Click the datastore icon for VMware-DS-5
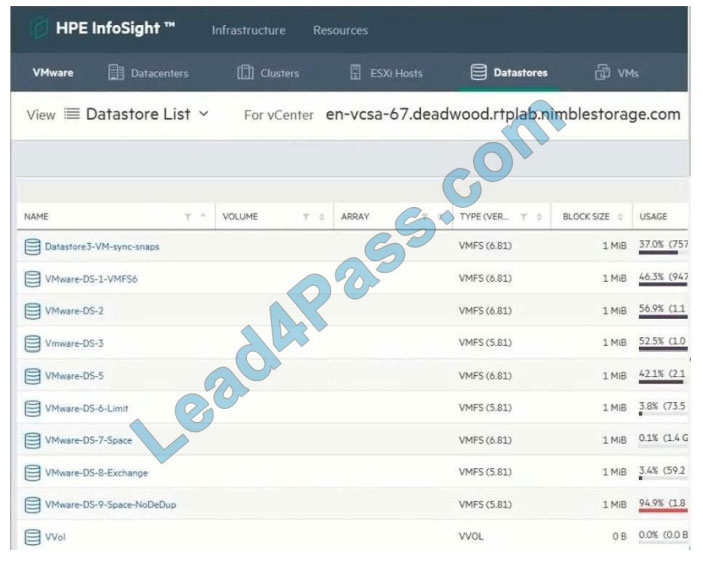The height and width of the screenshot is (563, 703). coord(32,376)
